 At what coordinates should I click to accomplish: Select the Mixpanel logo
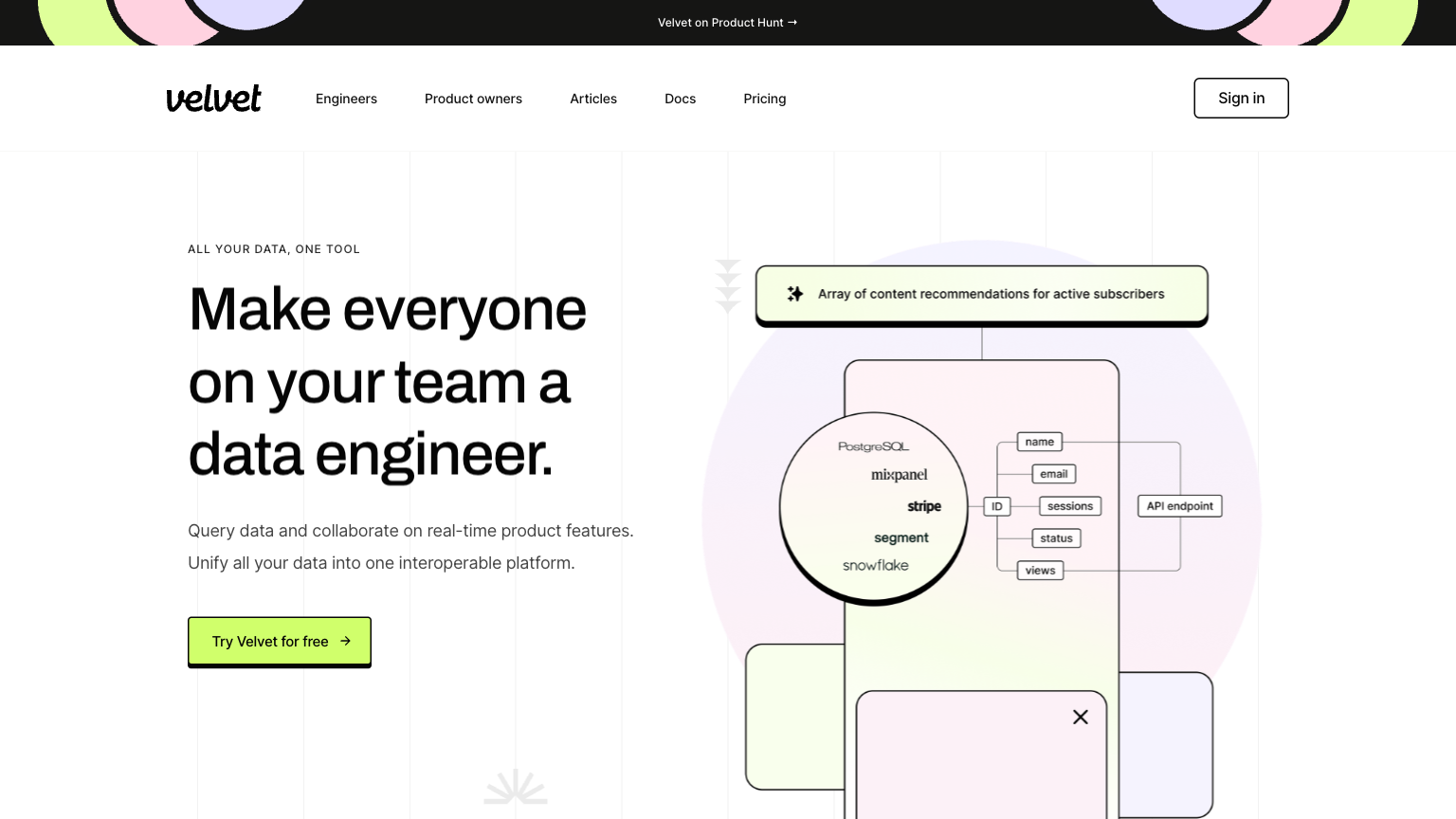click(x=899, y=475)
